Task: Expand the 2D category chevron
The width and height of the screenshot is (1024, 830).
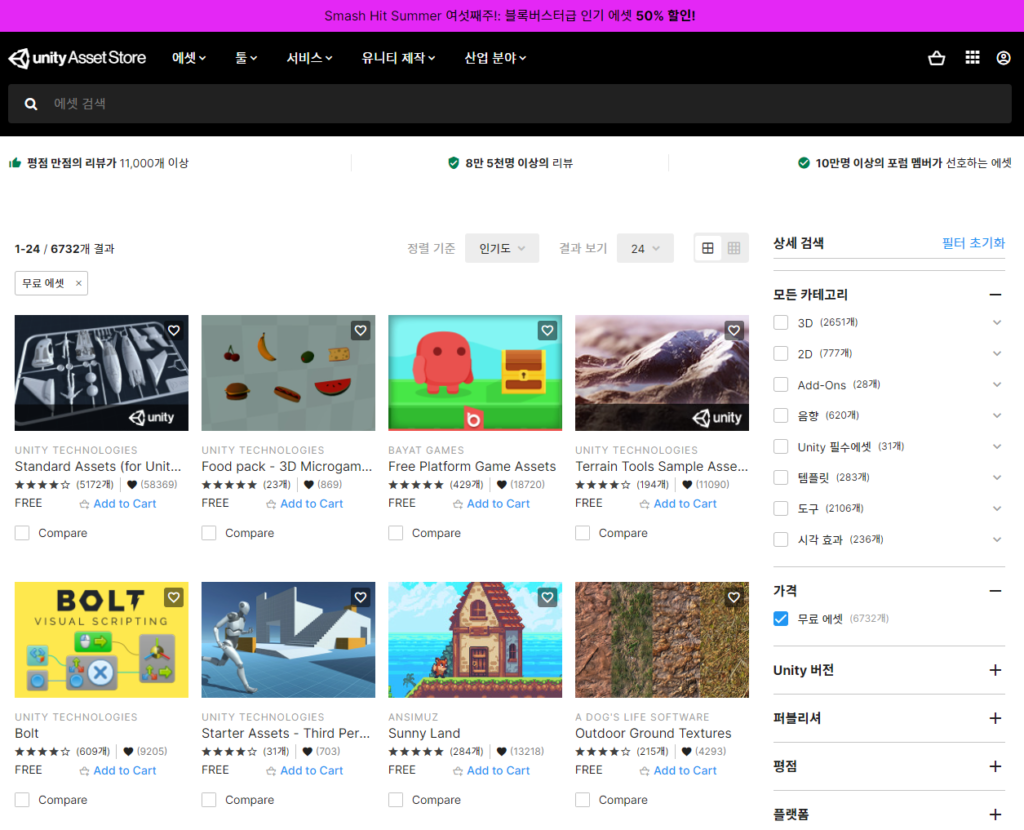Action: point(997,353)
